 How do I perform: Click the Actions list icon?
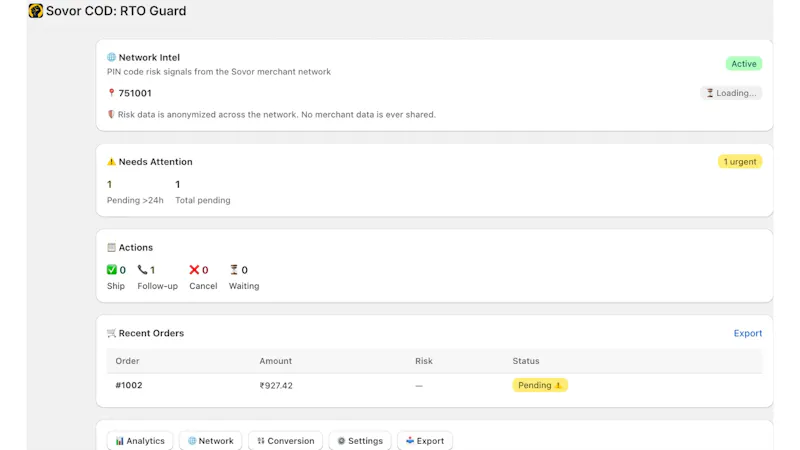[x=111, y=247]
